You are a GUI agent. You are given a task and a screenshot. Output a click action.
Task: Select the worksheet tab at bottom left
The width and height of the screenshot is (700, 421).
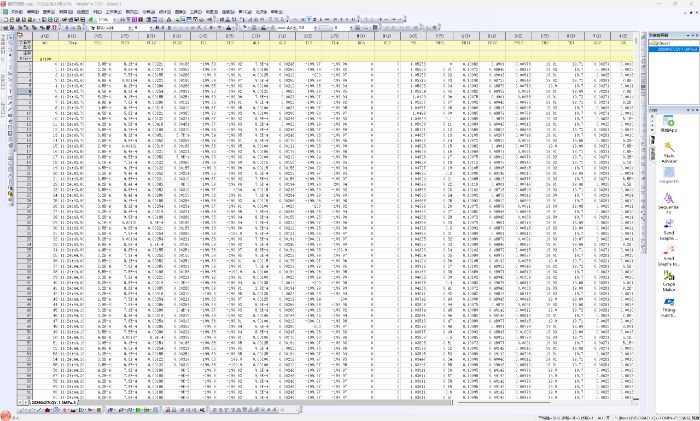pos(54,402)
